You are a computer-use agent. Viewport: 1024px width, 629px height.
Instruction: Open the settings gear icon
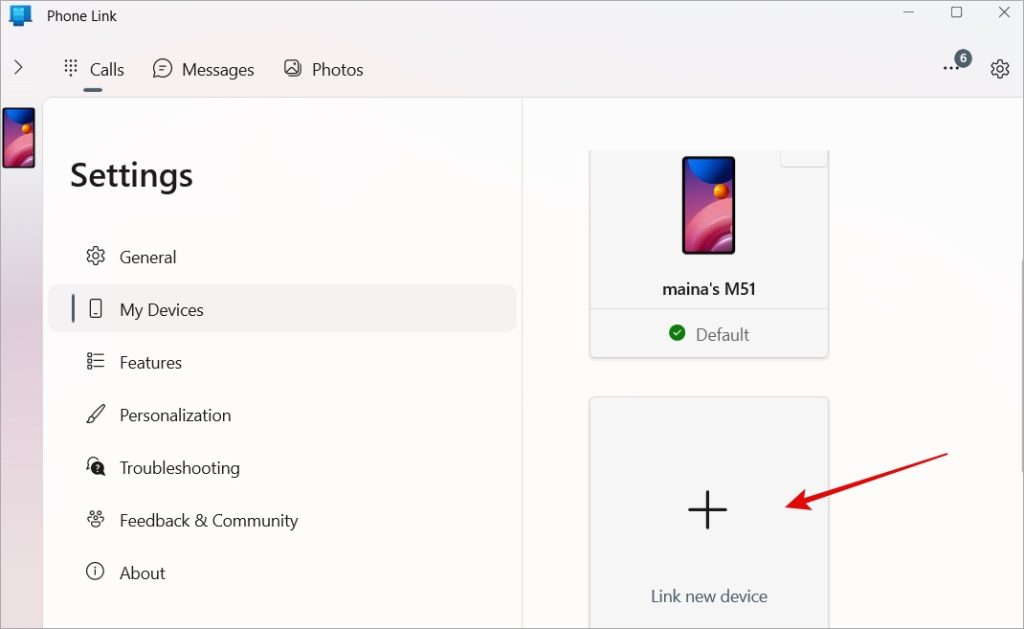(999, 69)
